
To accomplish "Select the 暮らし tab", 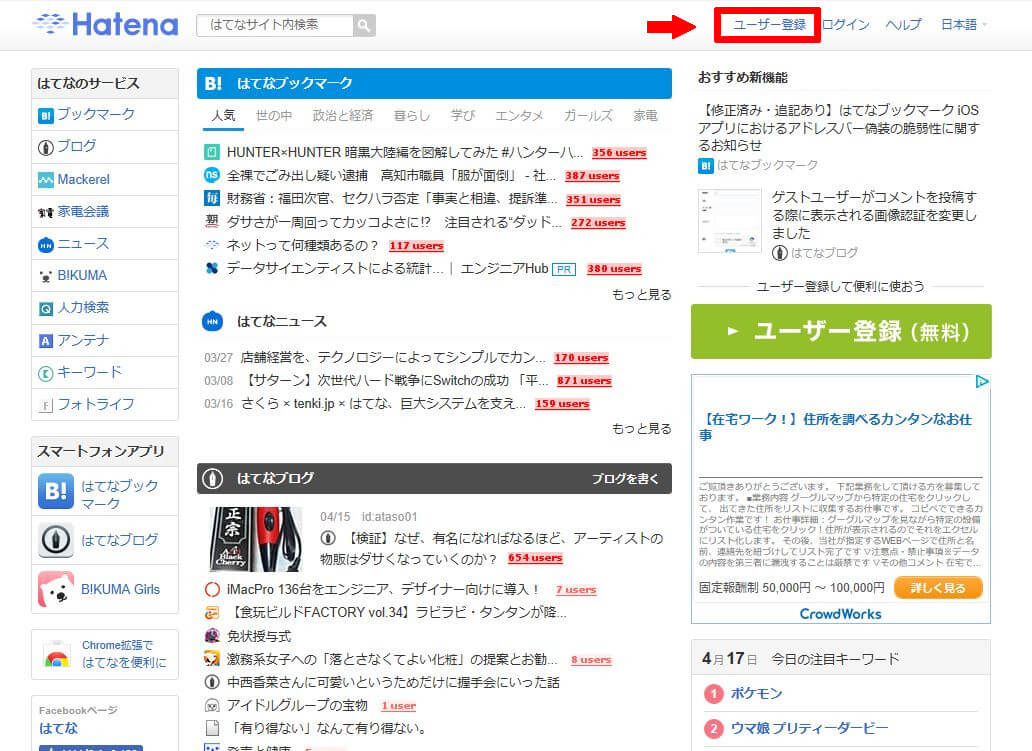I will click(412, 116).
